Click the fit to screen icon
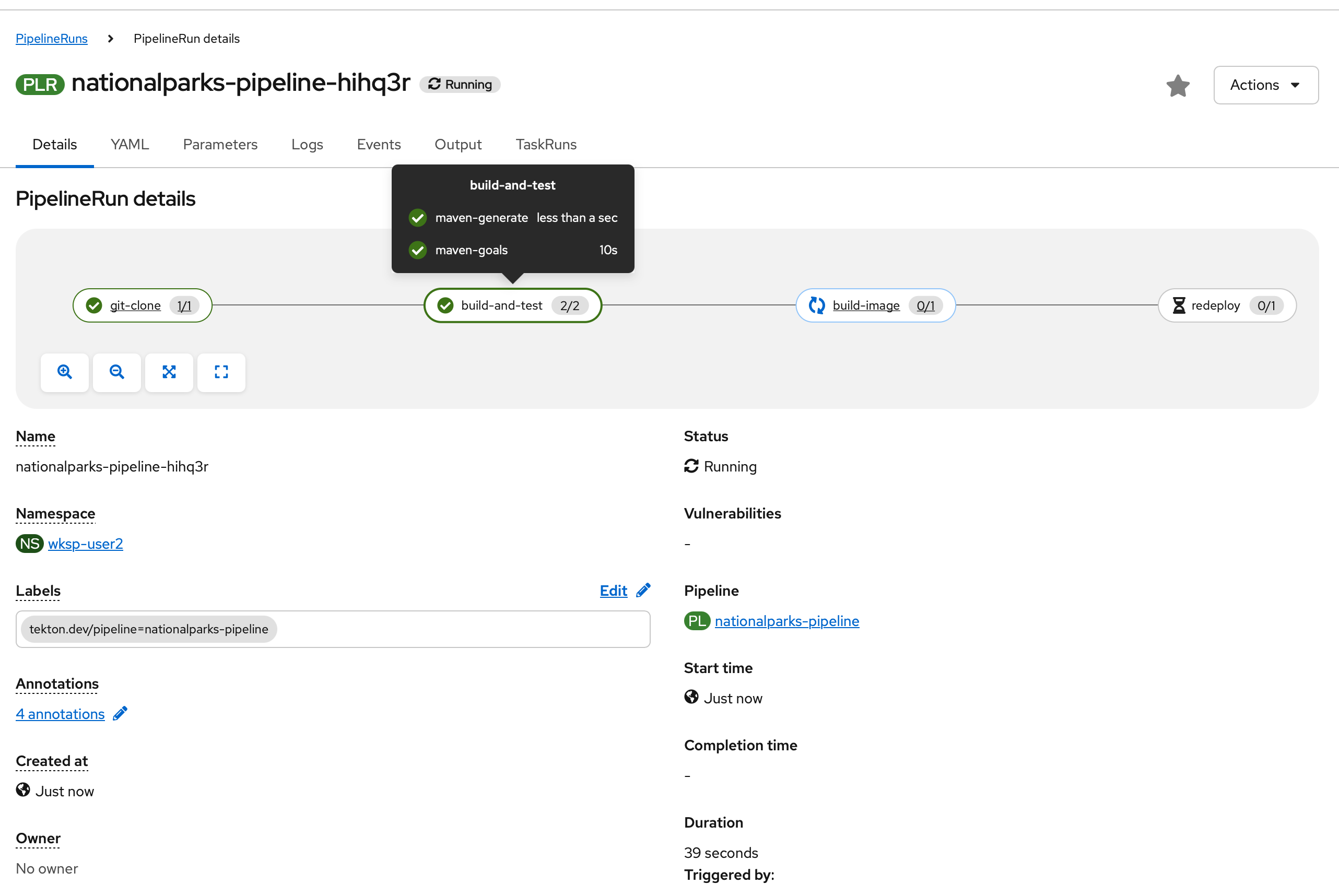 (x=169, y=372)
